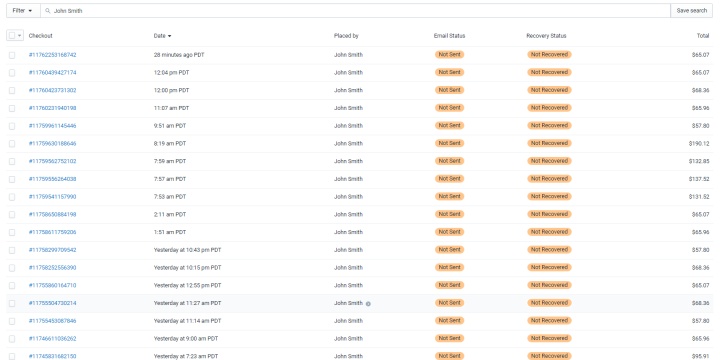Click the $95.91 total amount
This screenshot has width=720, height=360.
[701, 356]
